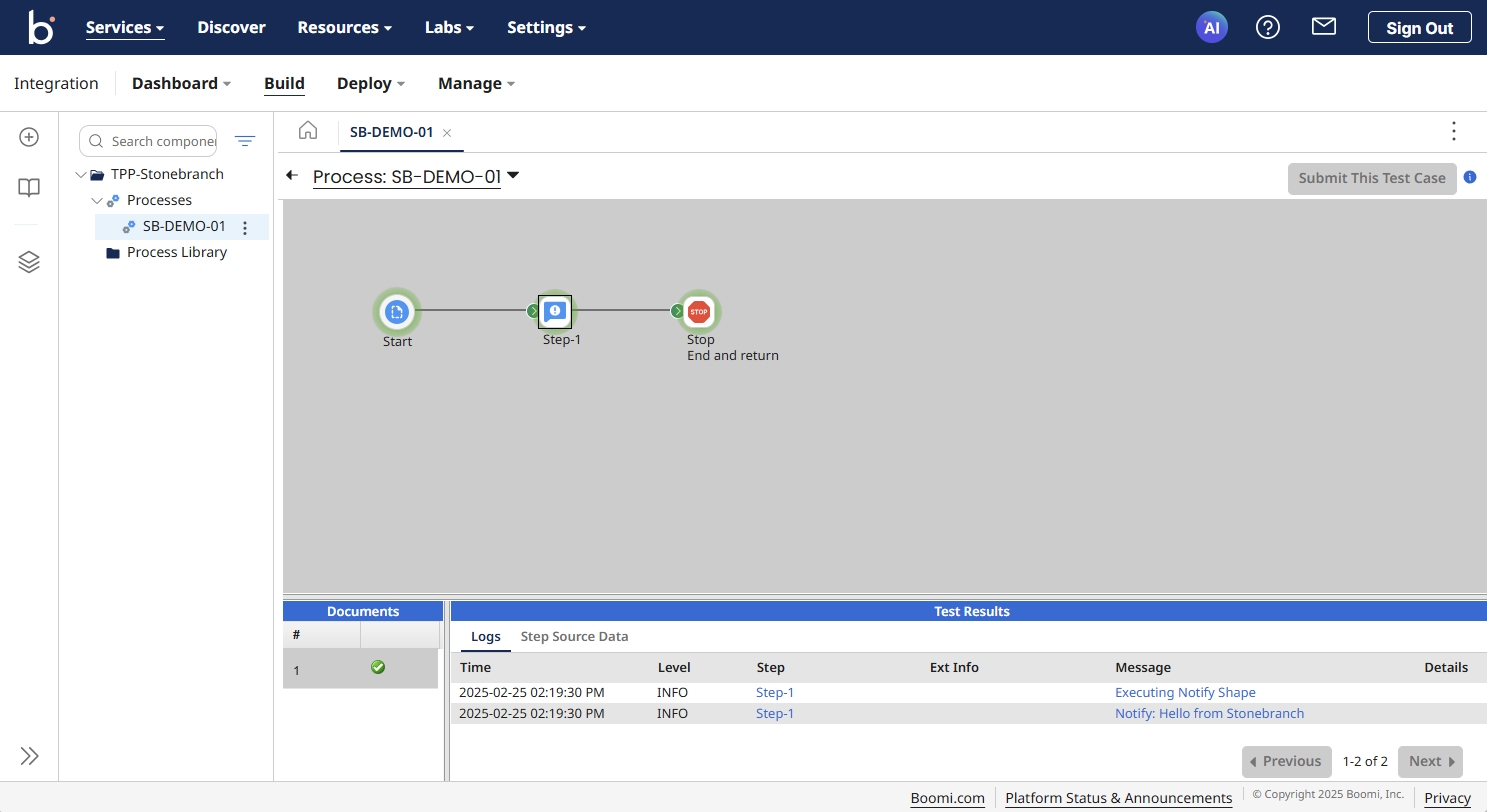Click the Level column header
Image resolution: width=1487 pixels, height=812 pixels.
pos(674,667)
